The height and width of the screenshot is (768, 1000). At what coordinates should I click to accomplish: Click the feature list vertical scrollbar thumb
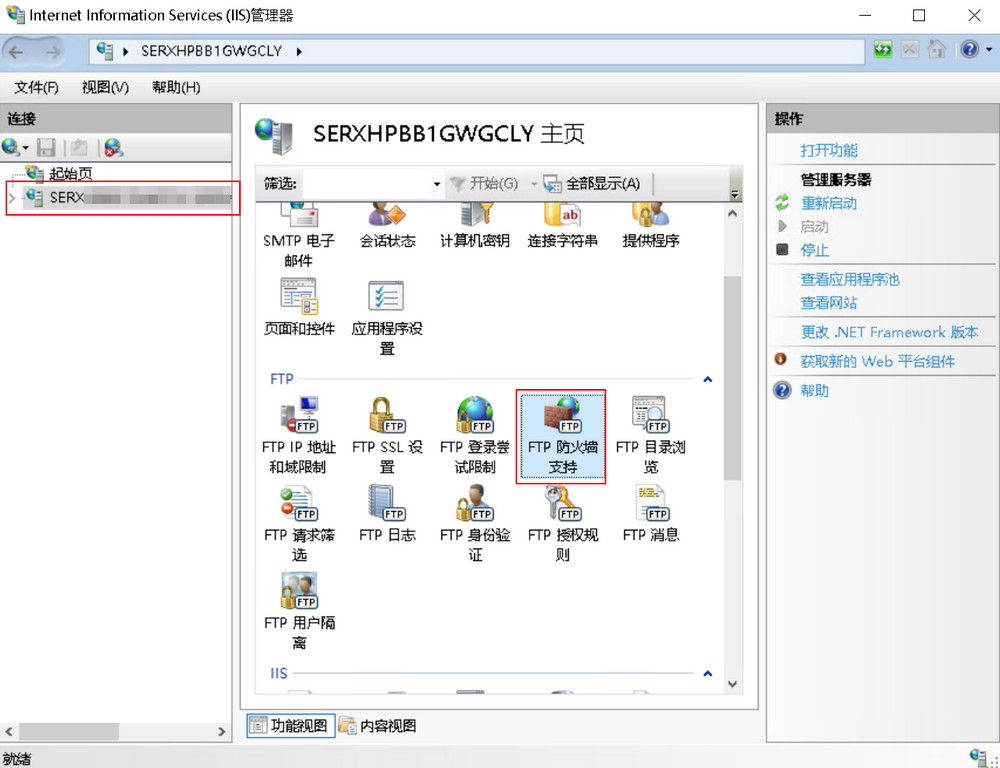click(x=733, y=378)
